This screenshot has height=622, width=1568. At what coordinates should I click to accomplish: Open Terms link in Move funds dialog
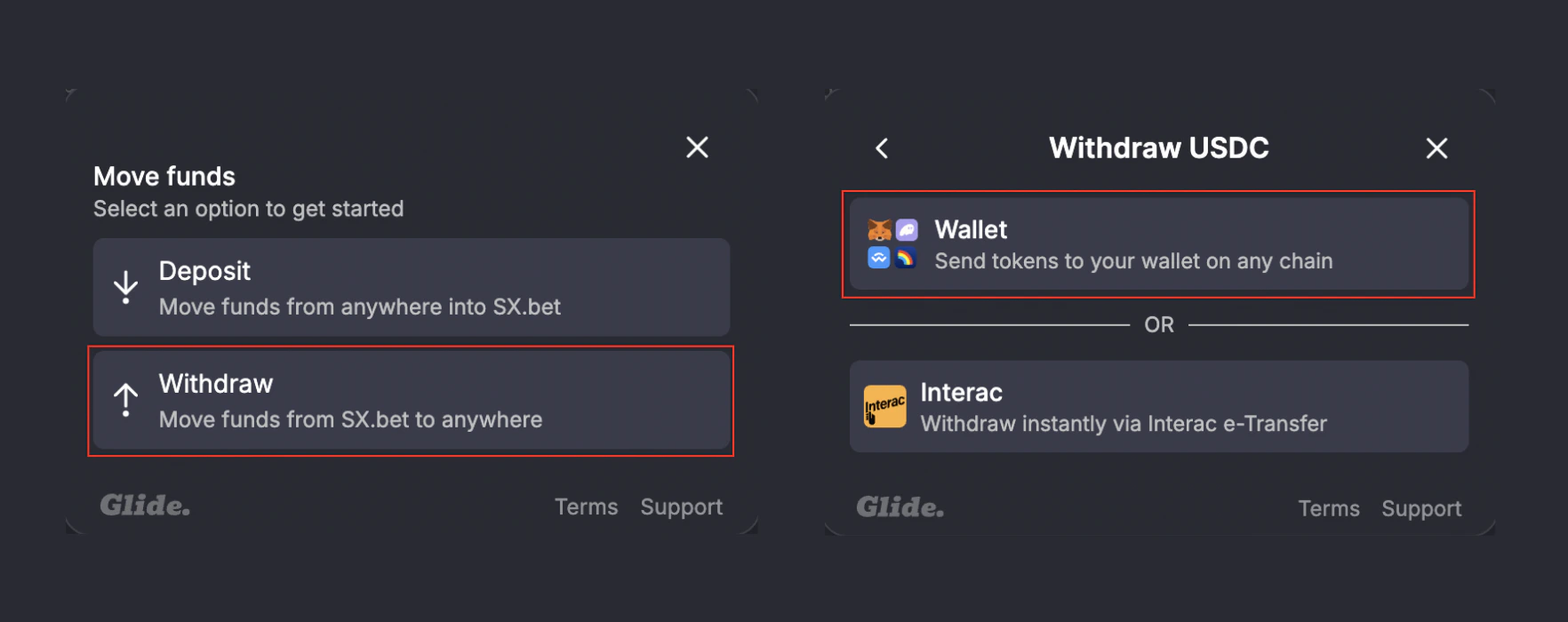pos(586,506)
